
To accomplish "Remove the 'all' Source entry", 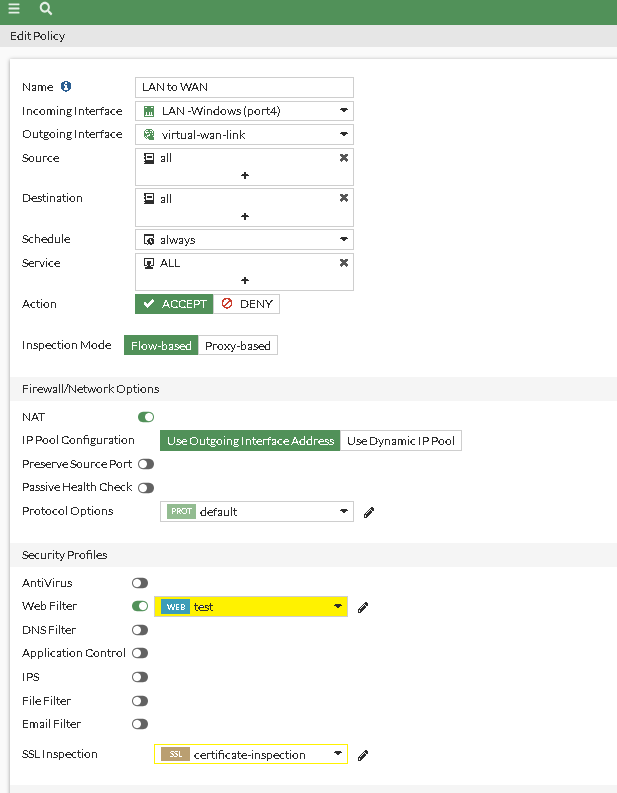I will coord(344,158).
